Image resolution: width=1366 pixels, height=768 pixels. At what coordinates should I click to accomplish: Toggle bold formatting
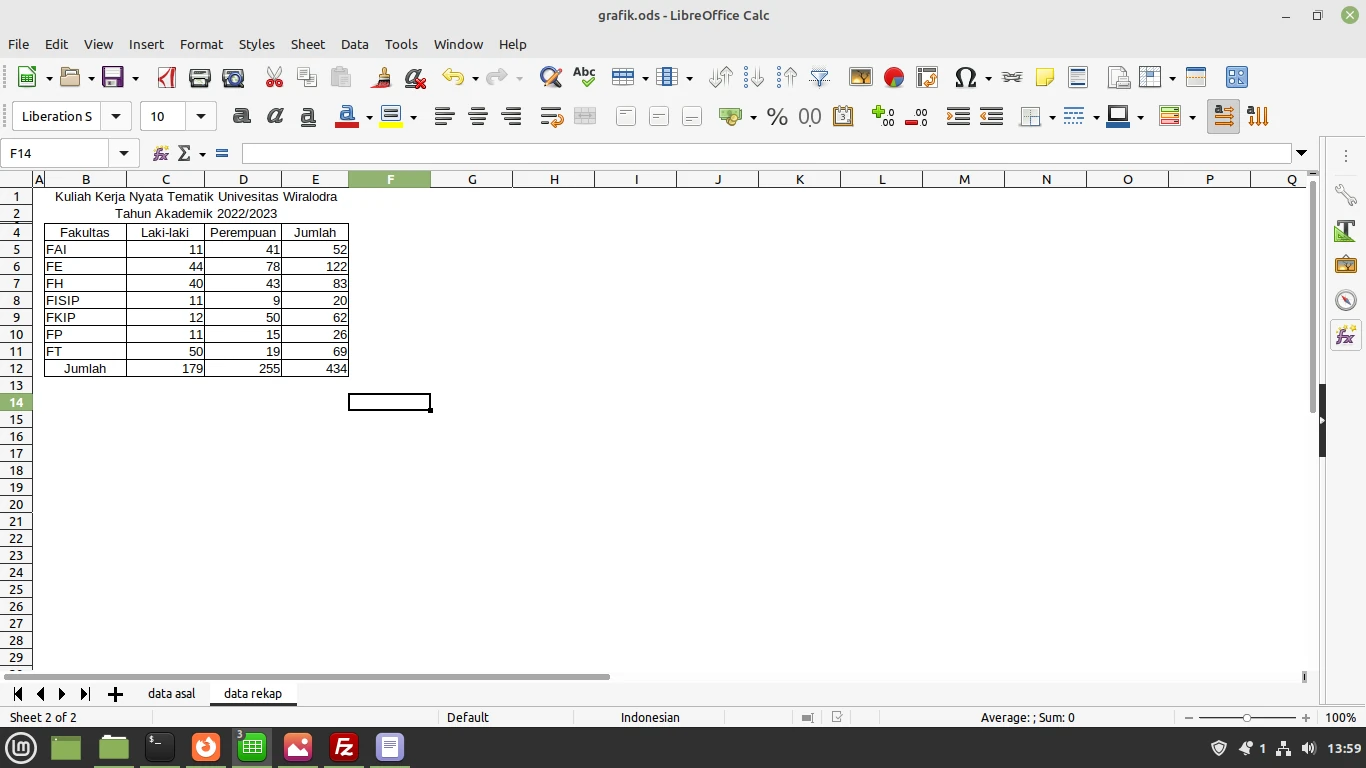point(241,116)
